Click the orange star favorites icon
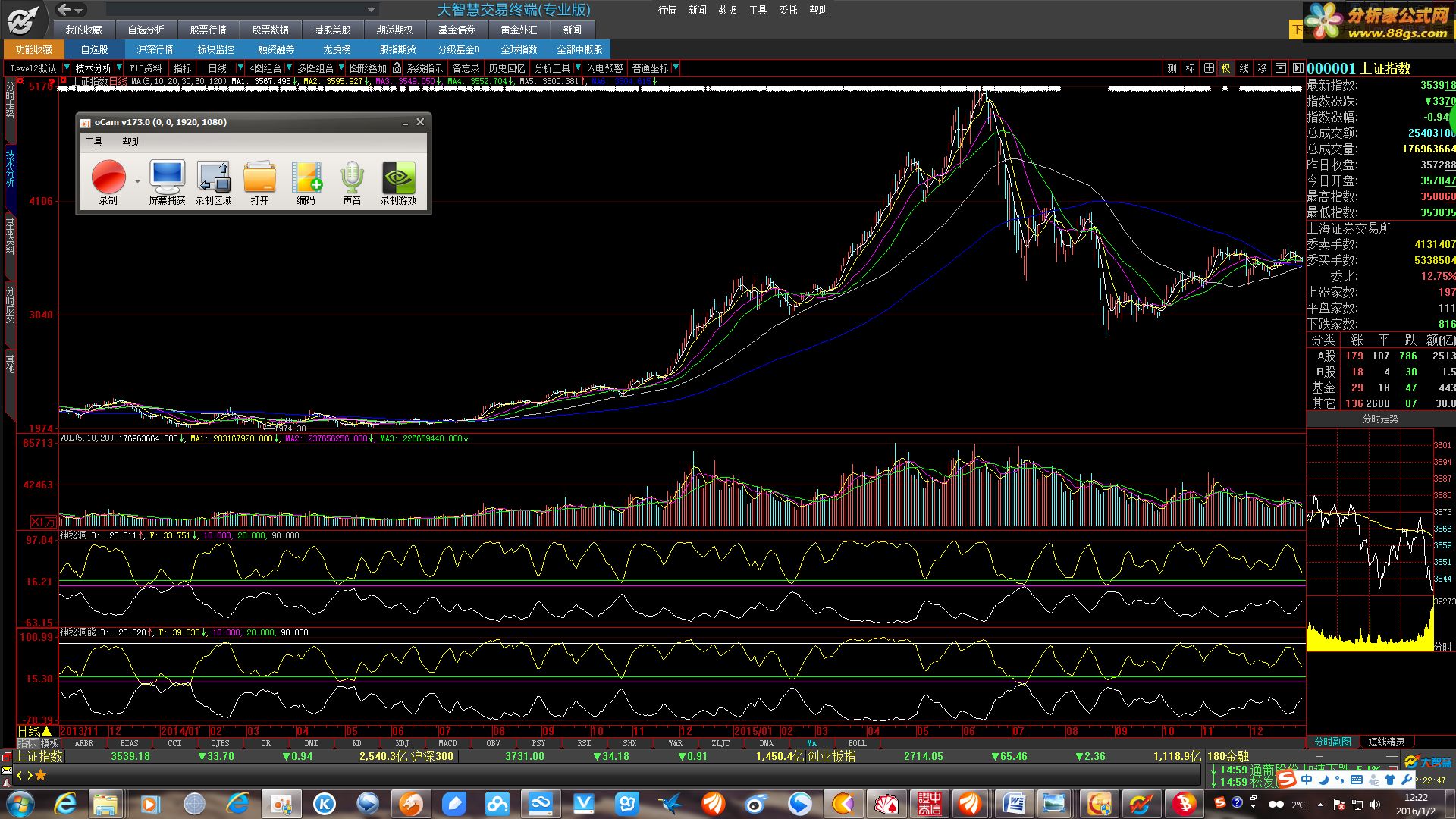Viewport: 1456px width, 819px height. (40, 775)
